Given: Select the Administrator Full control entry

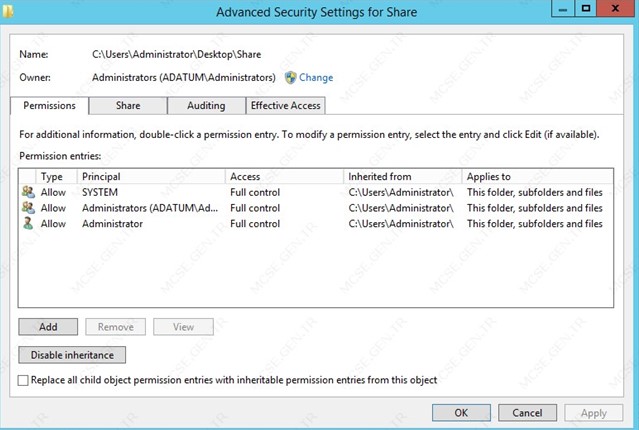Looking at the screenshot, I should click(x=315, y=223).
